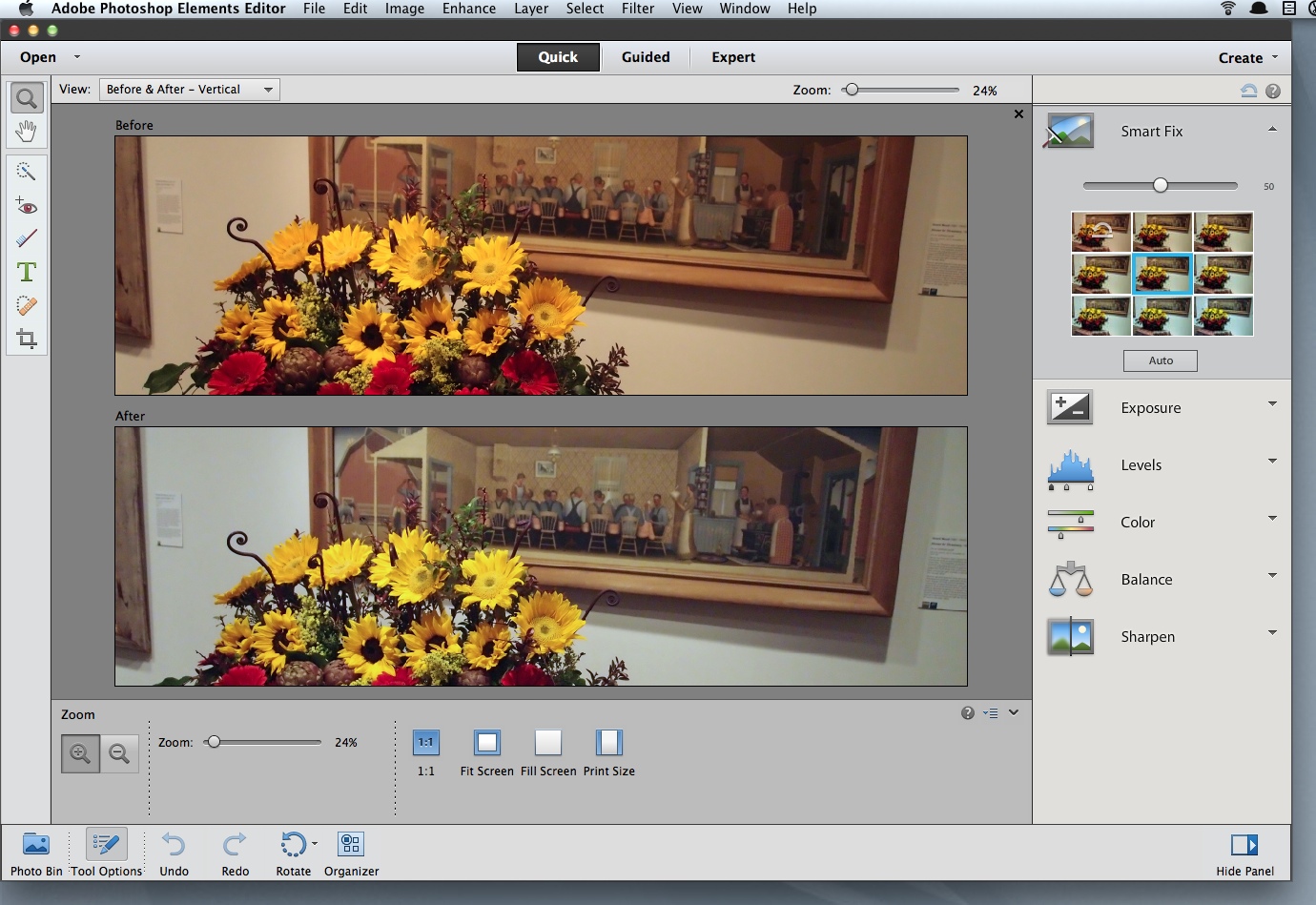Select the Quick Selection tool

coord(26,172)
